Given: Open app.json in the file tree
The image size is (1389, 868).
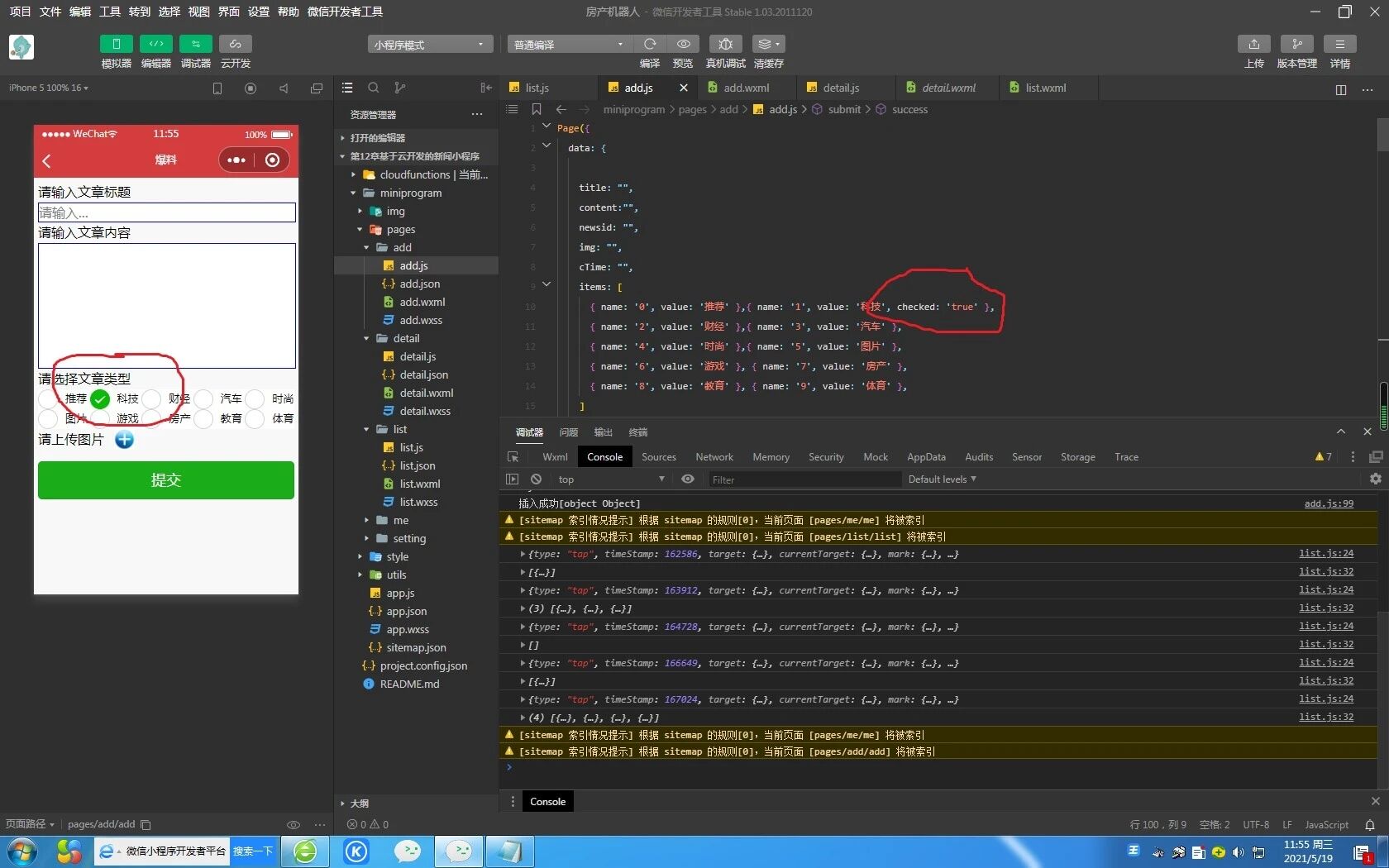Looking at the screenshot, I should [406, 612].
